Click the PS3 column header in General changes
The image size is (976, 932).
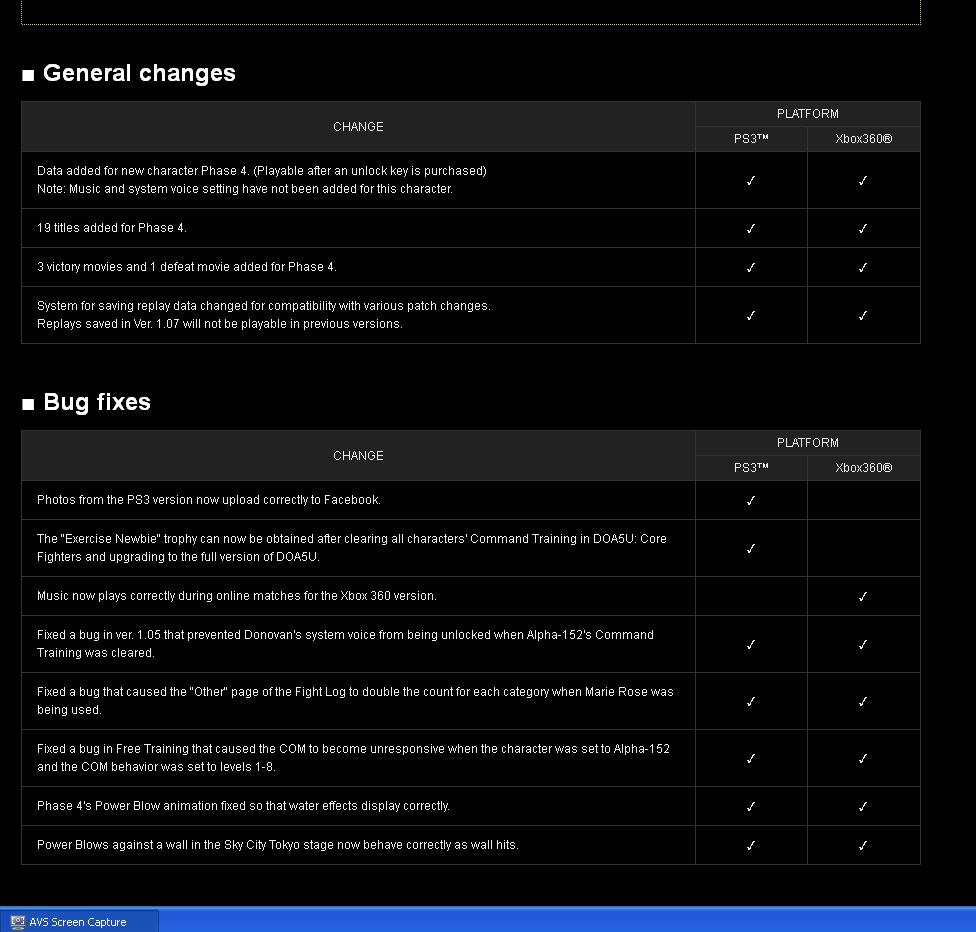[x=751, y=139]
